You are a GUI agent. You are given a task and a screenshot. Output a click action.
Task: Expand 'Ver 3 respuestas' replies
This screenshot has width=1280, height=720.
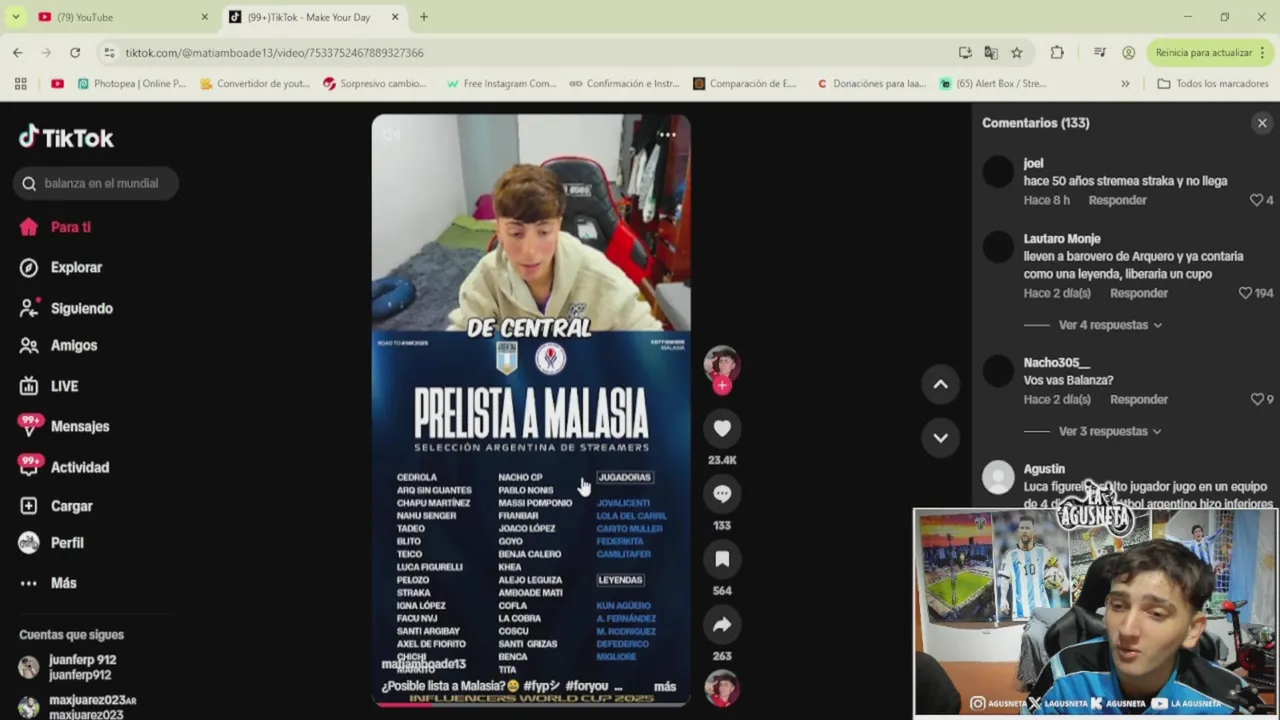tap(1110, 431)
